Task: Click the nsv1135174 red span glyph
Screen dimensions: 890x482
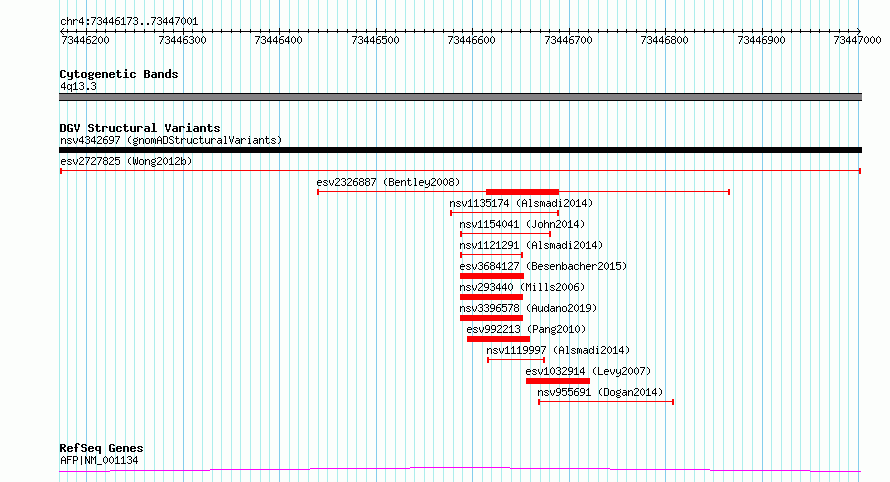Action: (505, 213)
